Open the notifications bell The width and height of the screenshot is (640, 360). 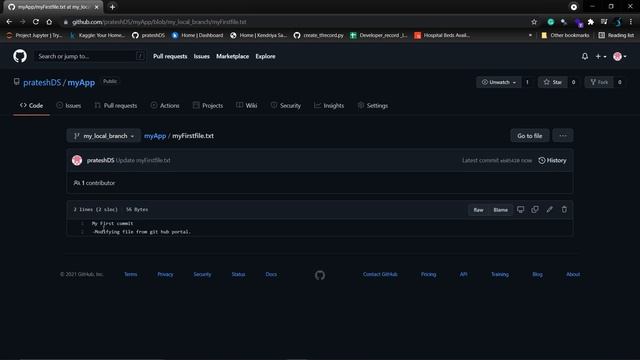(585, 56)
